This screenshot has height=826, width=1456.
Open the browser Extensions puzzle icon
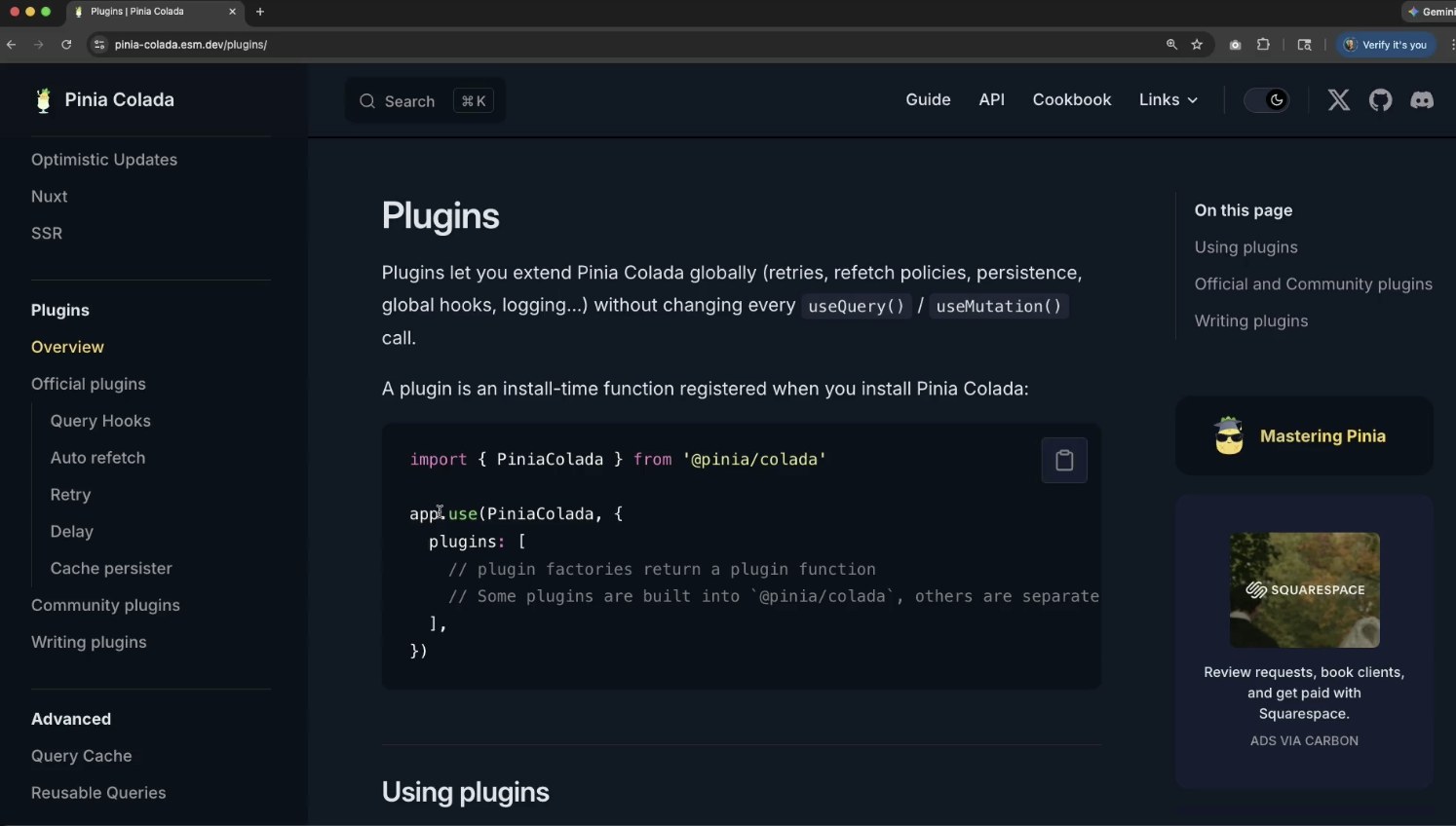pyautogui.click(x=1263, y=45)
